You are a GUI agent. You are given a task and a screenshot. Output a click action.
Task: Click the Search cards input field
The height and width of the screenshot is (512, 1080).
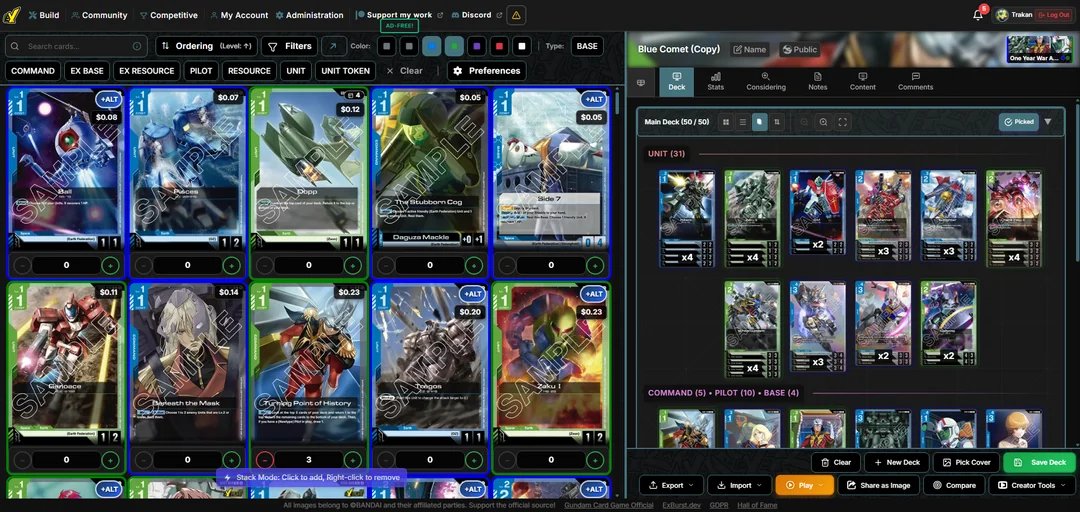(x=76, y=46)
